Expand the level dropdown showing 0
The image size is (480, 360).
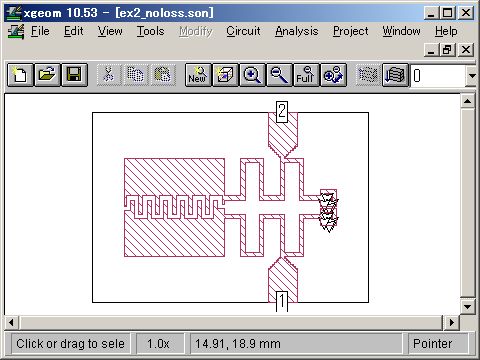pos(471,76)
